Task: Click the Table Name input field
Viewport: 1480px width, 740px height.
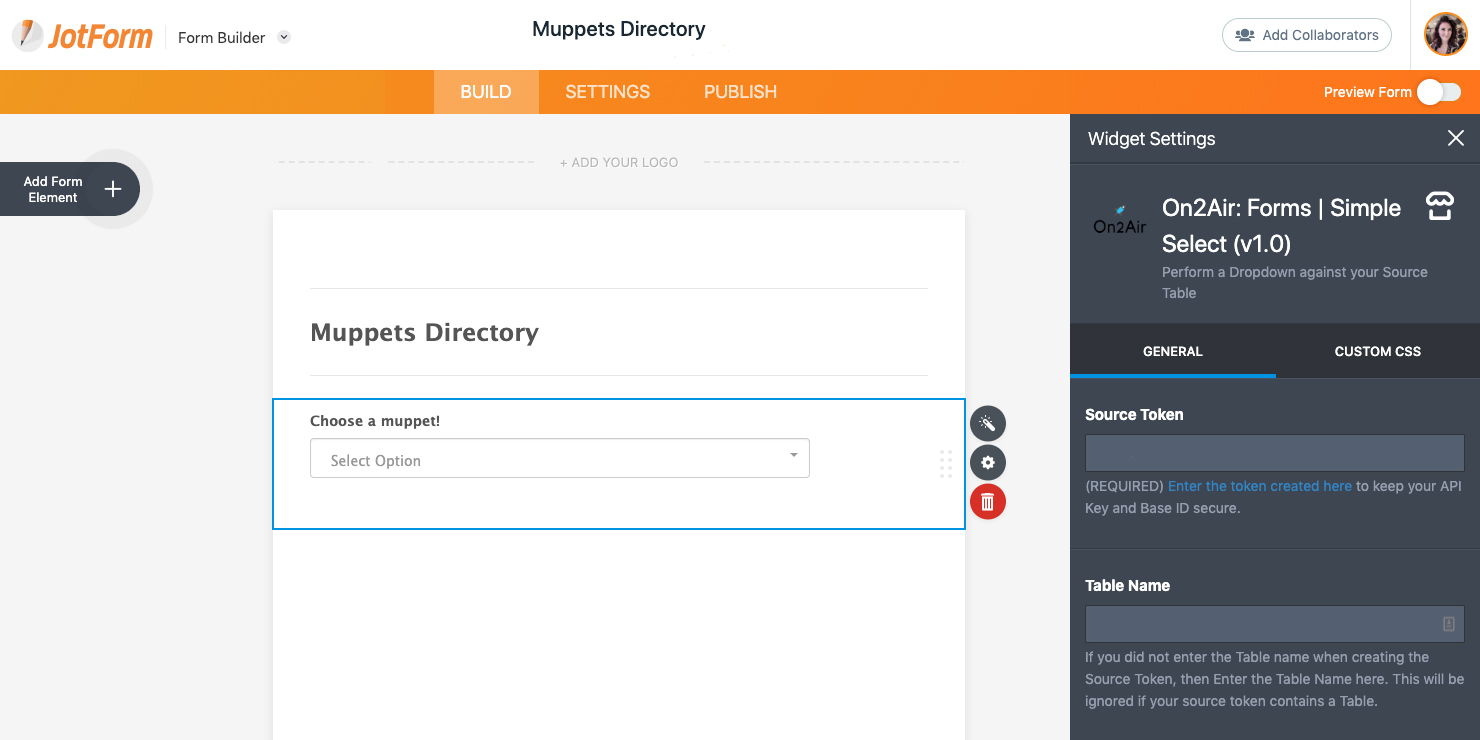Action: click(1275, 624)
